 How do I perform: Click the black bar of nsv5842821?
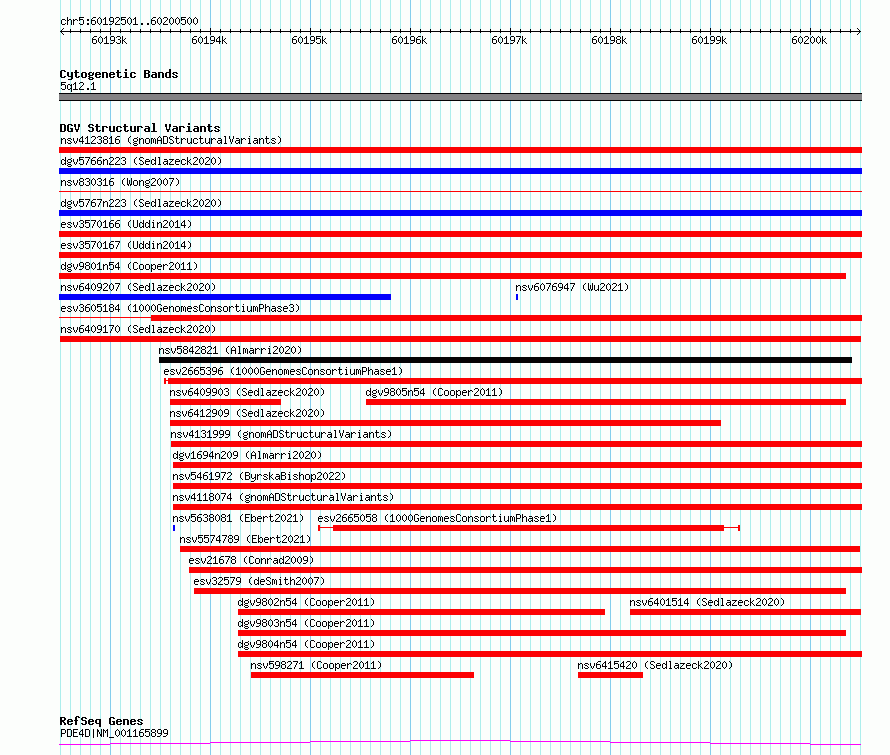(505, 360)
